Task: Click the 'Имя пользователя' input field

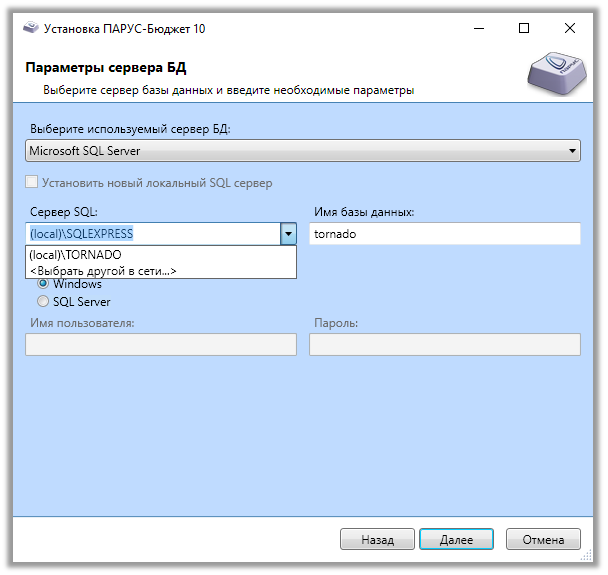Action: pos(161,344)
